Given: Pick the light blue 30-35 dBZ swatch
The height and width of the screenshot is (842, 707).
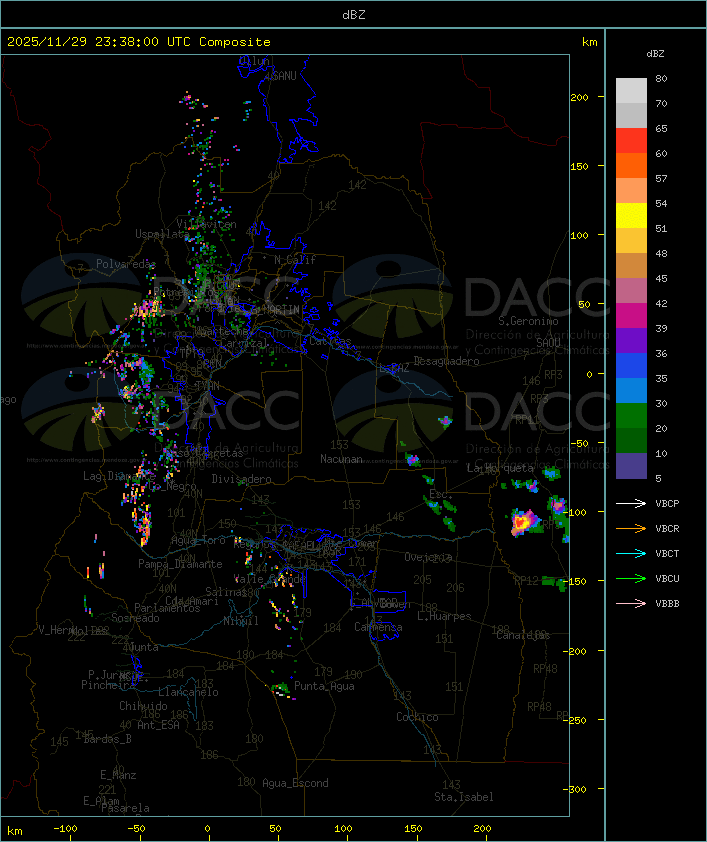Looking at the screenshot, I should [631, 390].
